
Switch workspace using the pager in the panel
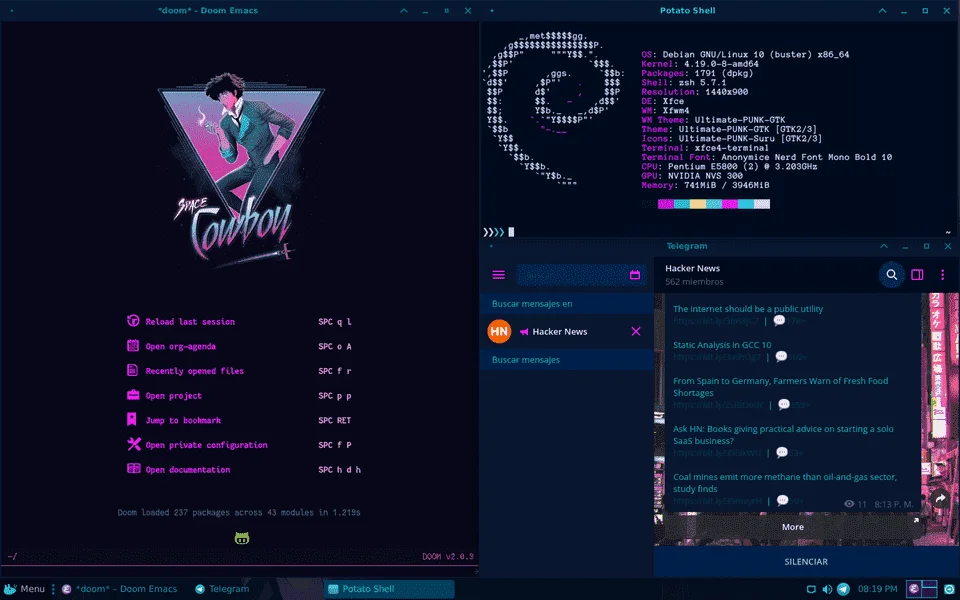tap(921, 589)
